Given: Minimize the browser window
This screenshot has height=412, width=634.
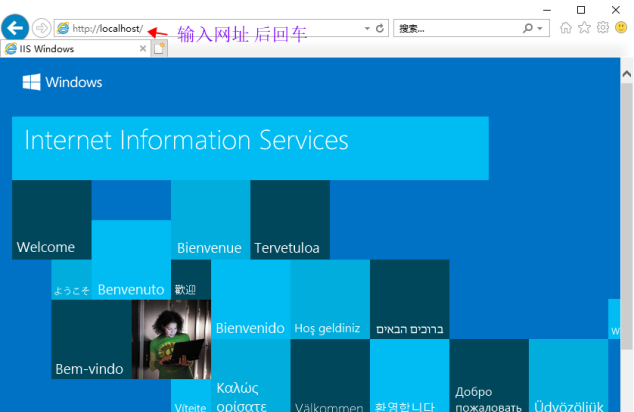Looking at the screenshot, I should (547, 10).
